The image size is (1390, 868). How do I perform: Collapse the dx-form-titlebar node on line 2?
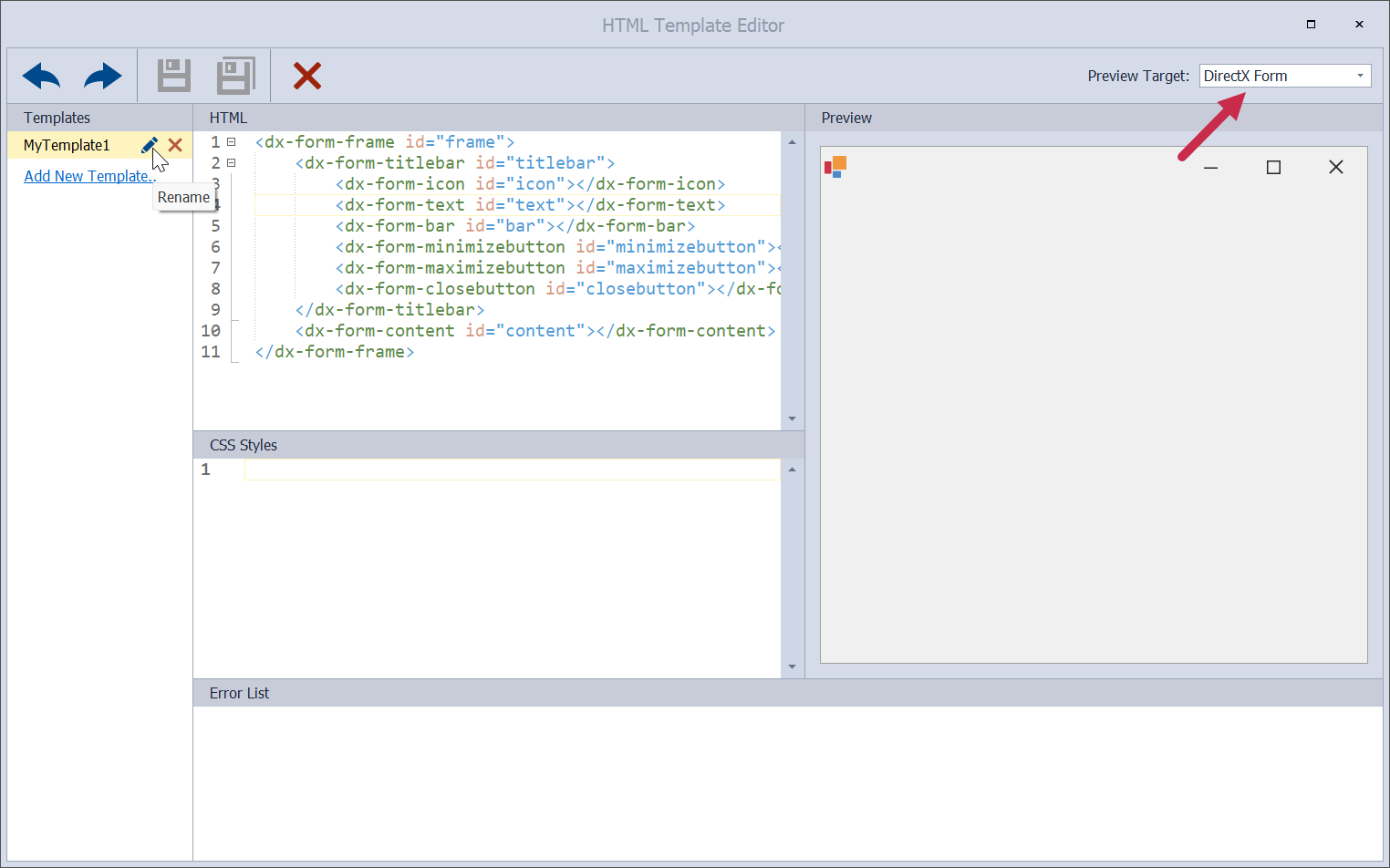pos(232,163)
